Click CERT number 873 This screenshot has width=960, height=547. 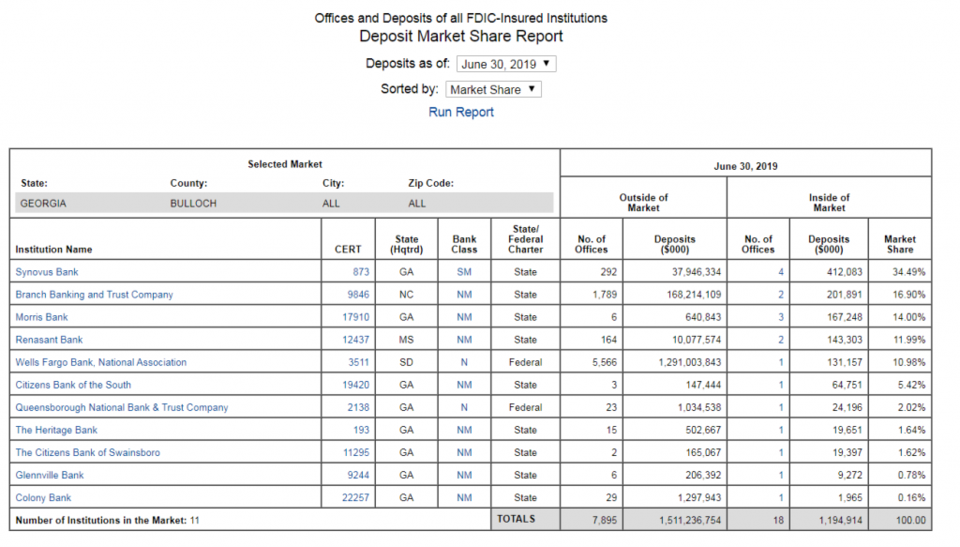pos(361,272)
